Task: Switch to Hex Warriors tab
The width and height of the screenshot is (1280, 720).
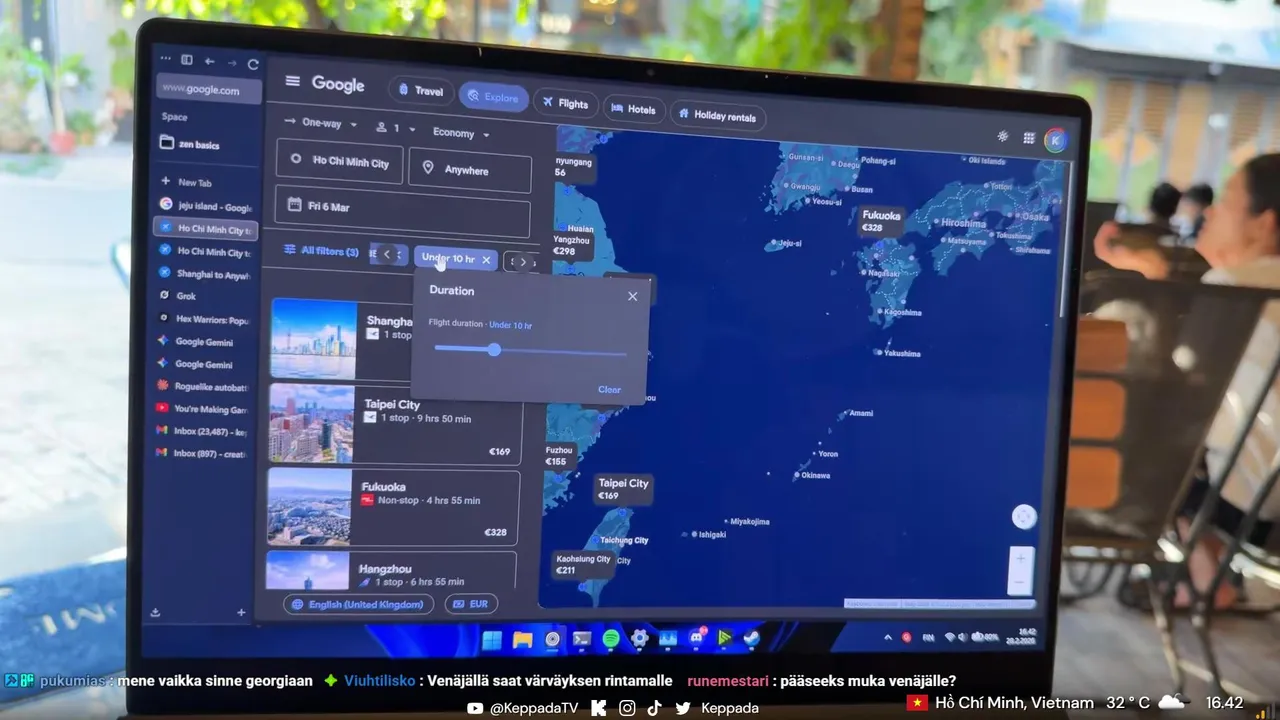Action: [204, 319]
